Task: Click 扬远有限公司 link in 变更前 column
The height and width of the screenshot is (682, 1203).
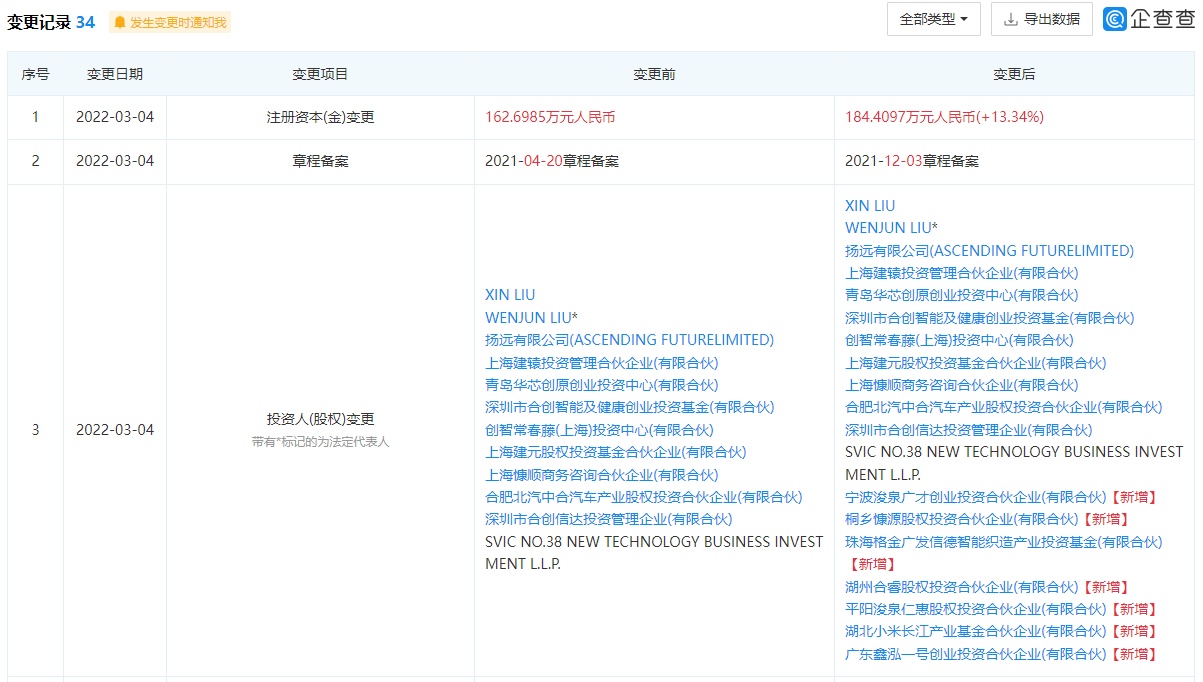Action: [629, 340]
